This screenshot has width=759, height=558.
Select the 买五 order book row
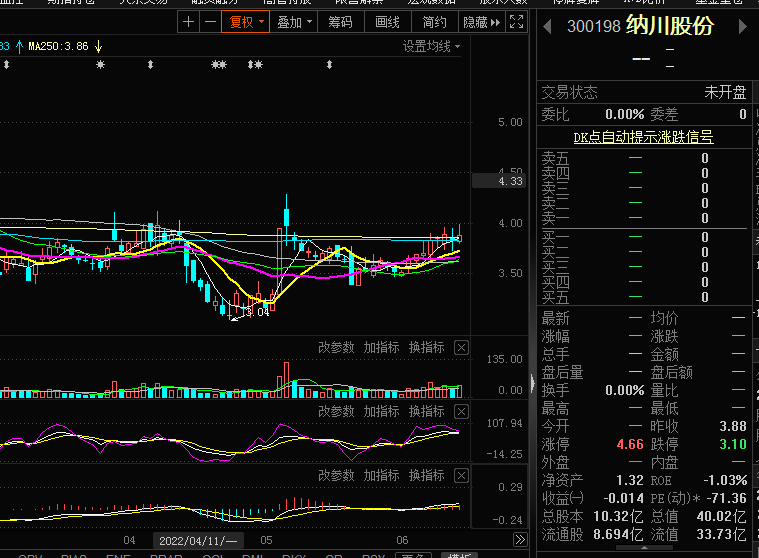coord(644,297)
